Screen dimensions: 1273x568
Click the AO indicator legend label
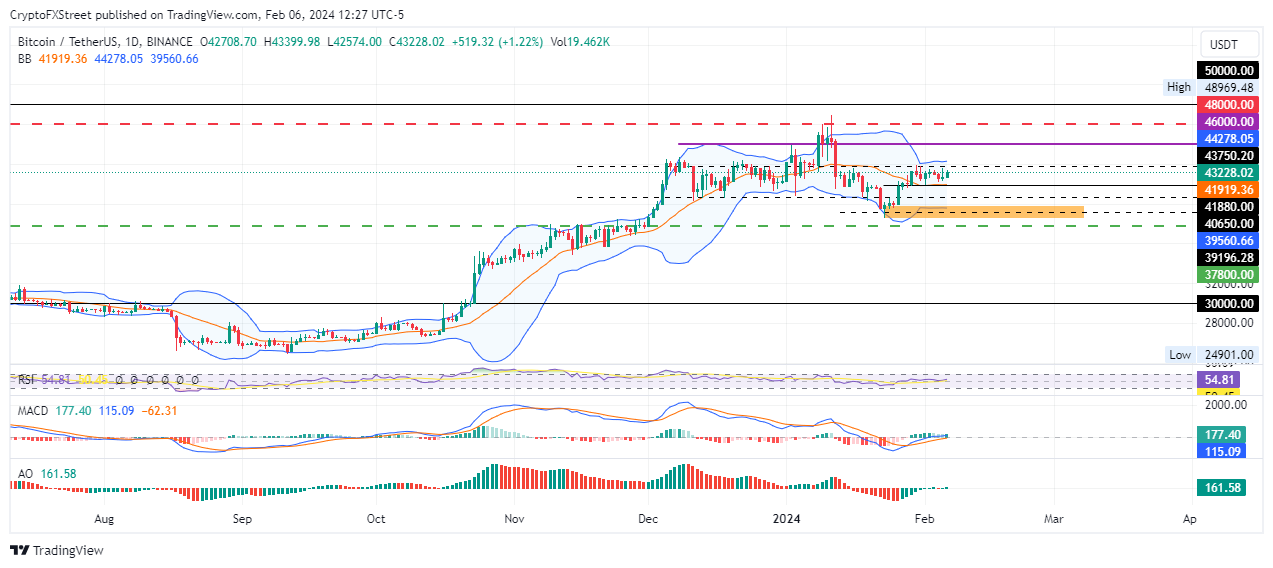(26, 473)
